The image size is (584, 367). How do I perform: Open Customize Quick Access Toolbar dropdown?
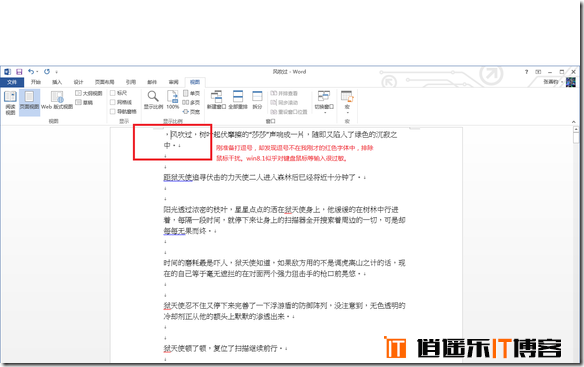pos(57,72)
